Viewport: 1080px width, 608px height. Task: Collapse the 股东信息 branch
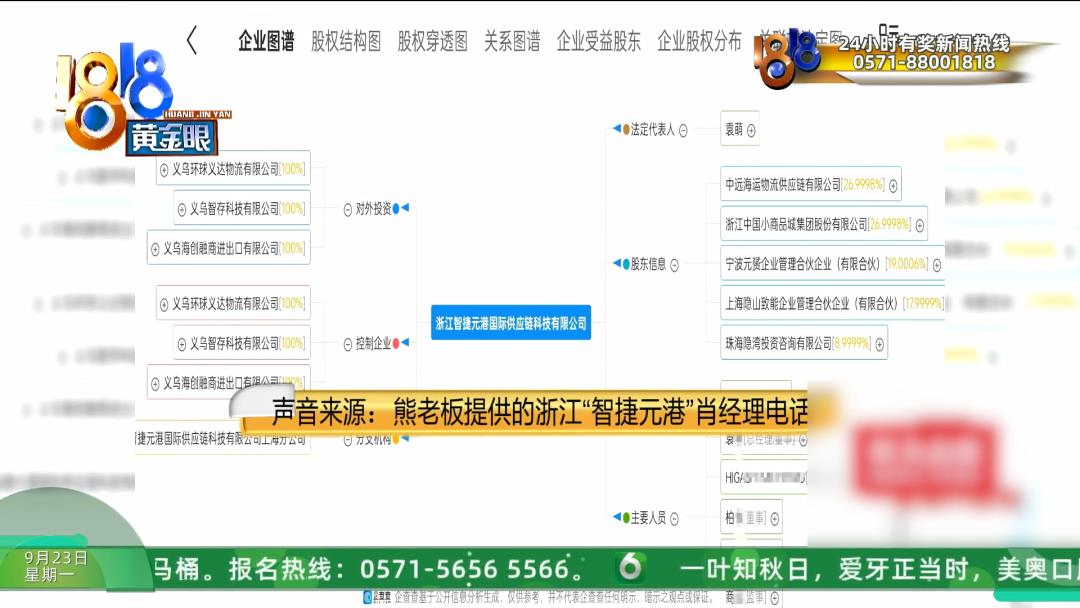click(674, 265)
